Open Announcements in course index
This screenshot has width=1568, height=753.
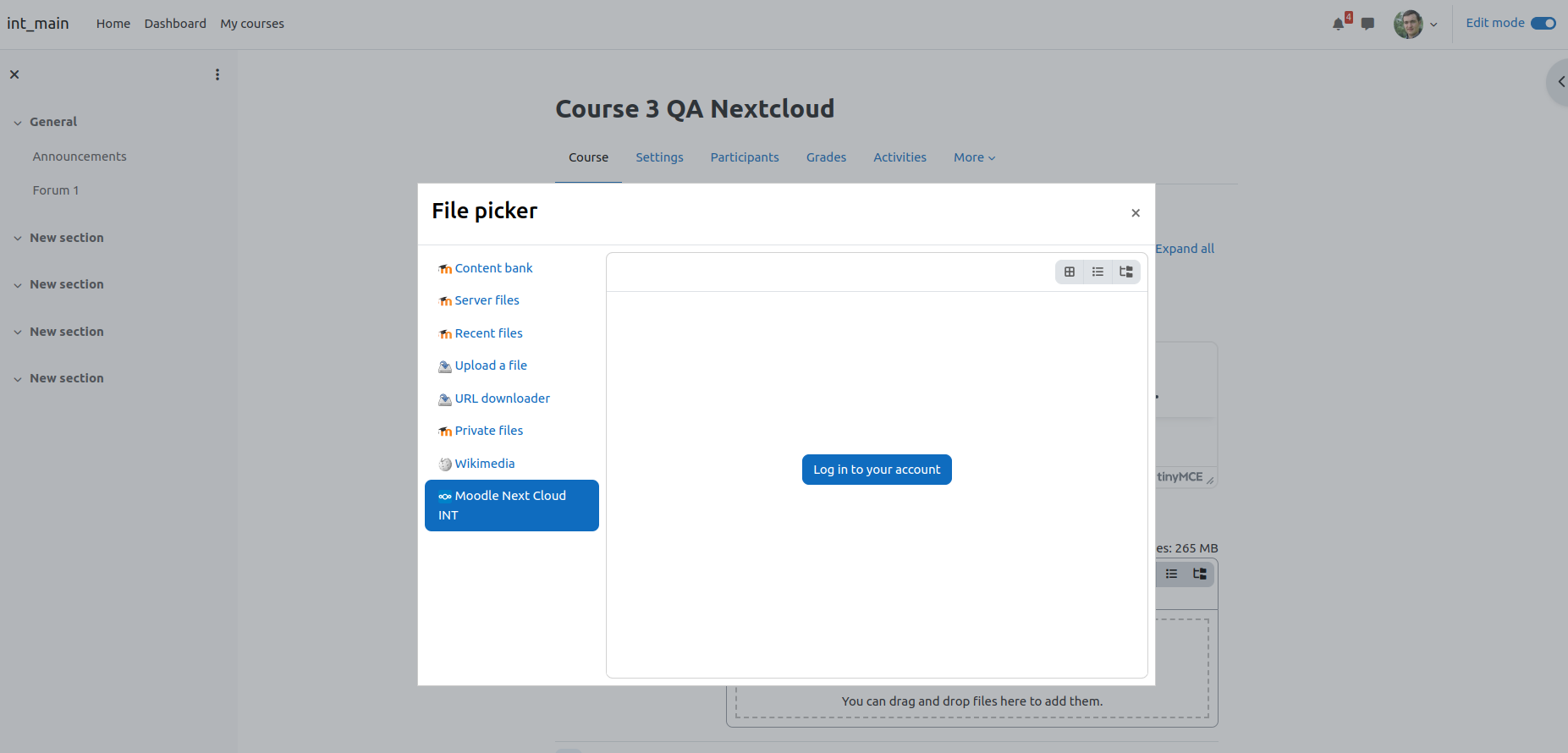[80, 157]
